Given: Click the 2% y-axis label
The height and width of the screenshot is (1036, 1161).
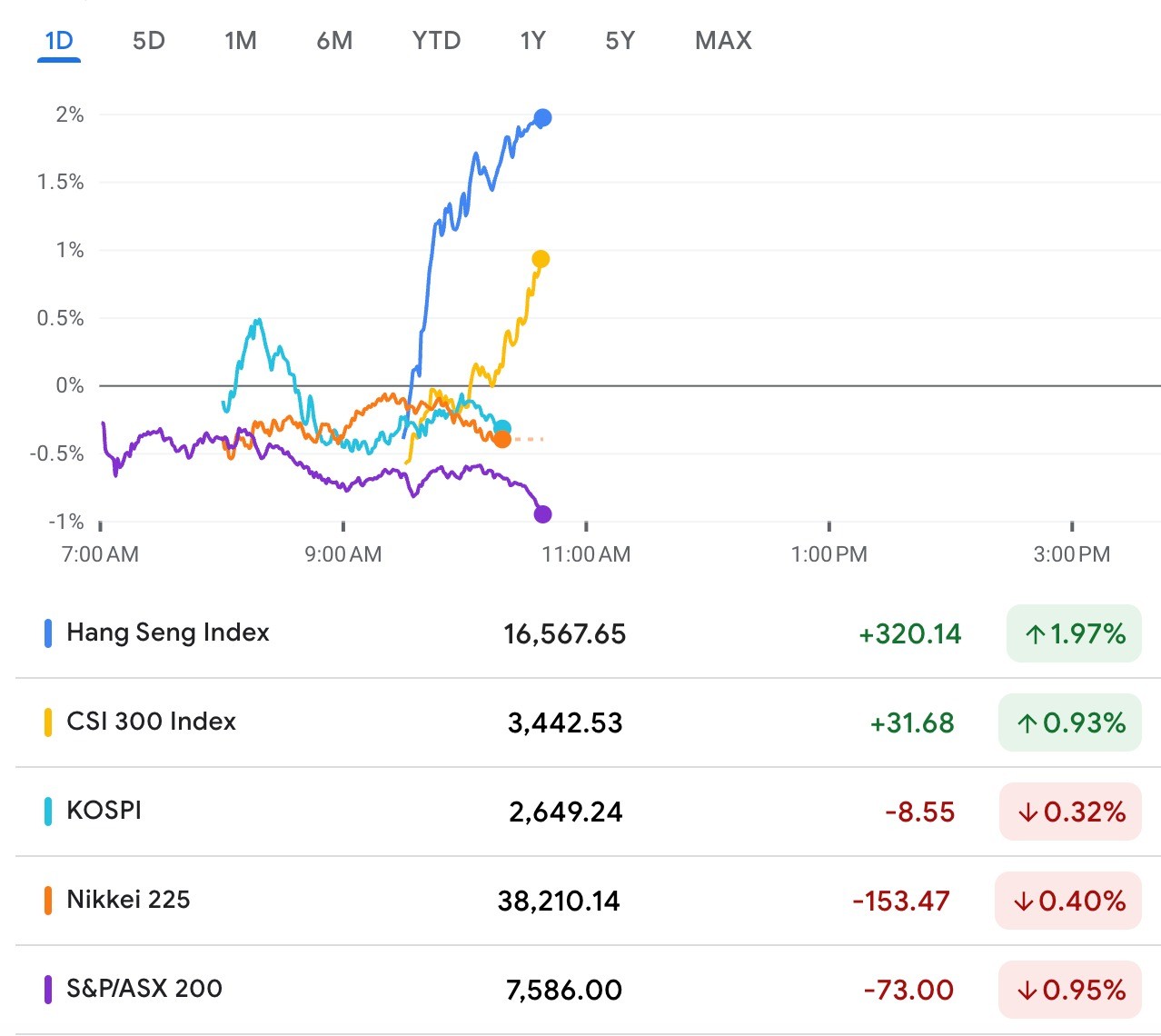Looking at the screenshot, I should point(70,115).
